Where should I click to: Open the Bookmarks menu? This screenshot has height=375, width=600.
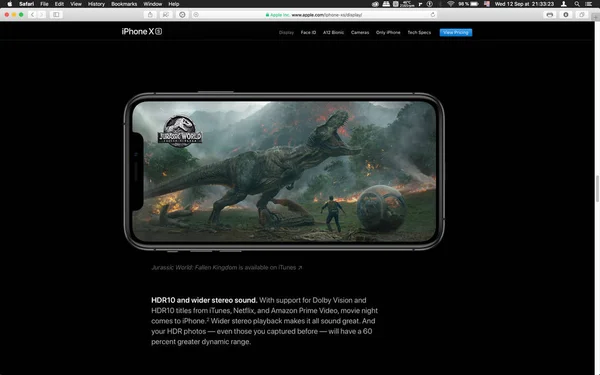click(x=124, y=4)
